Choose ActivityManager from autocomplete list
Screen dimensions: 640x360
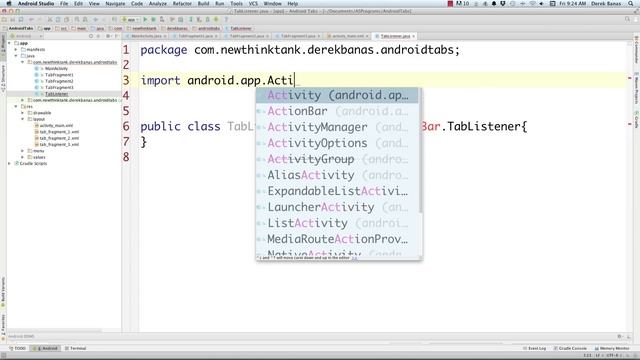[337, 127]
